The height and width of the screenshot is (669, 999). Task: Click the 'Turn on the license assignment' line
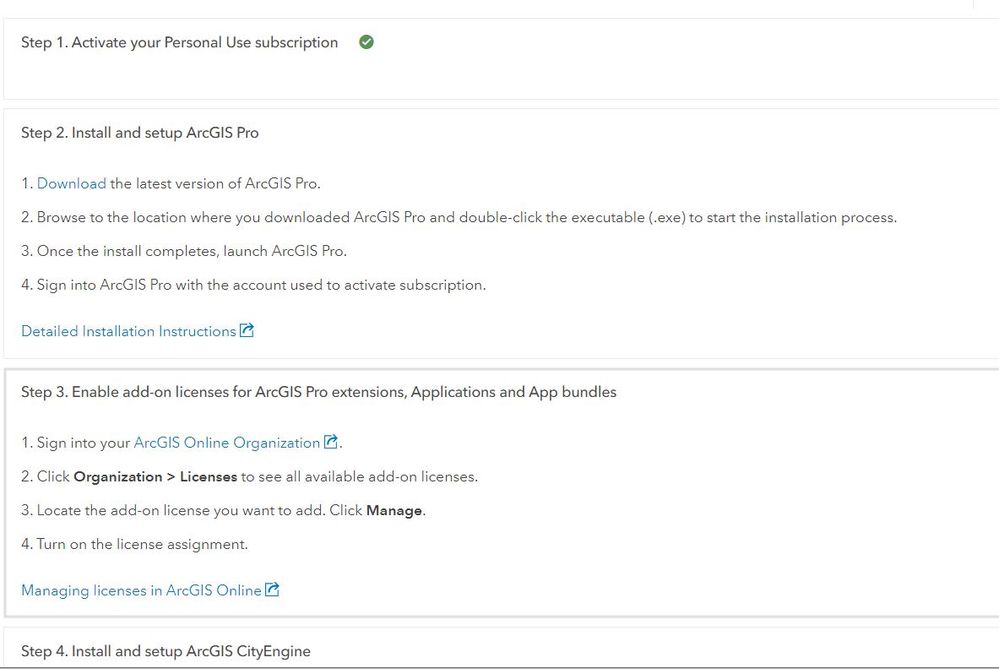(x=142, y=544)
